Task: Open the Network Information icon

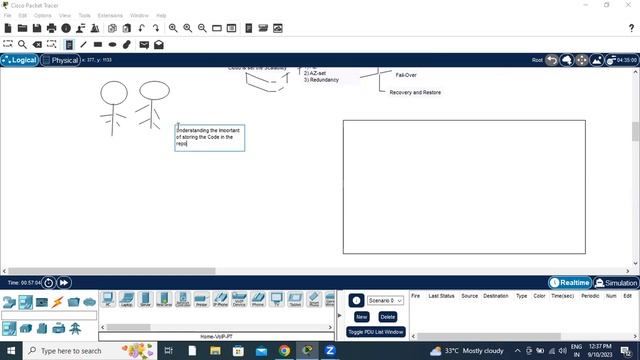Action: coord(66,28)
